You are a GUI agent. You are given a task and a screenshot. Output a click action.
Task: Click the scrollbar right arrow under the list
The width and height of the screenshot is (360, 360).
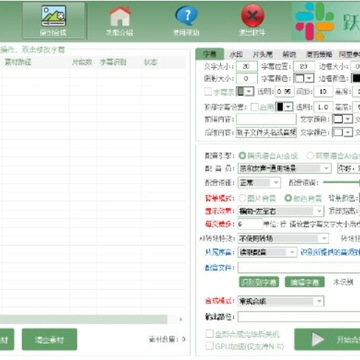pos(181,319)
